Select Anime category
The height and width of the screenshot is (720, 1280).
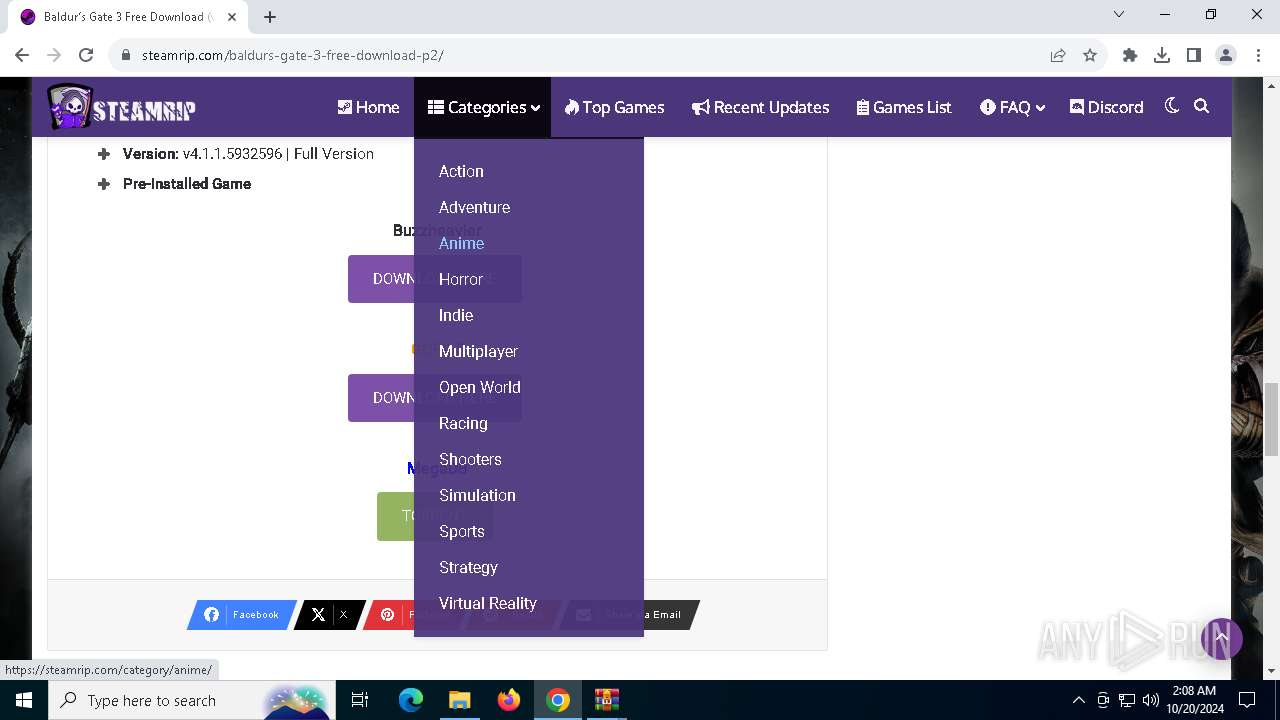click(461, 243)
